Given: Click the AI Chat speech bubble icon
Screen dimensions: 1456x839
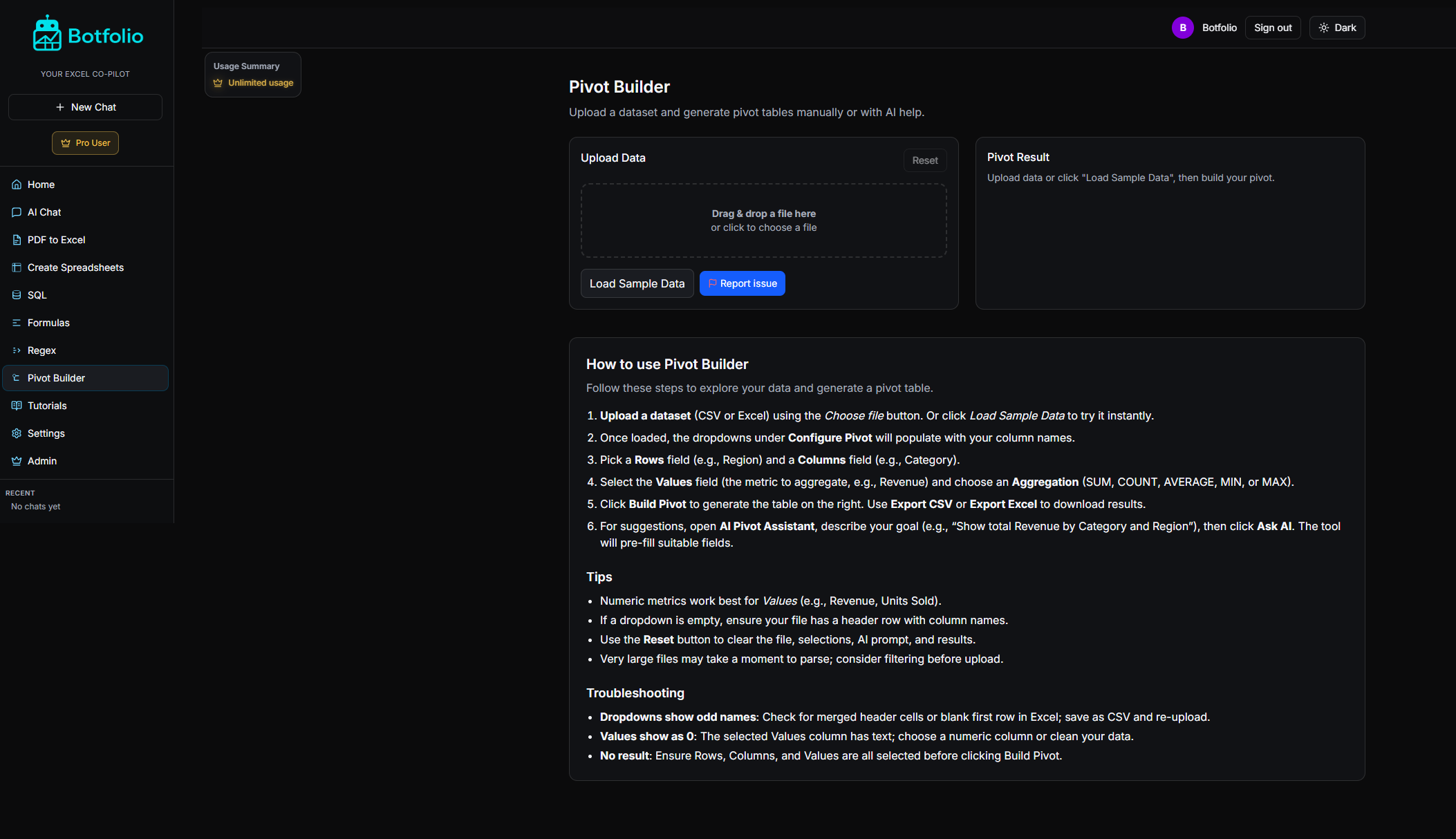Looking at the screenshot, I should click(x=17, y=212).
